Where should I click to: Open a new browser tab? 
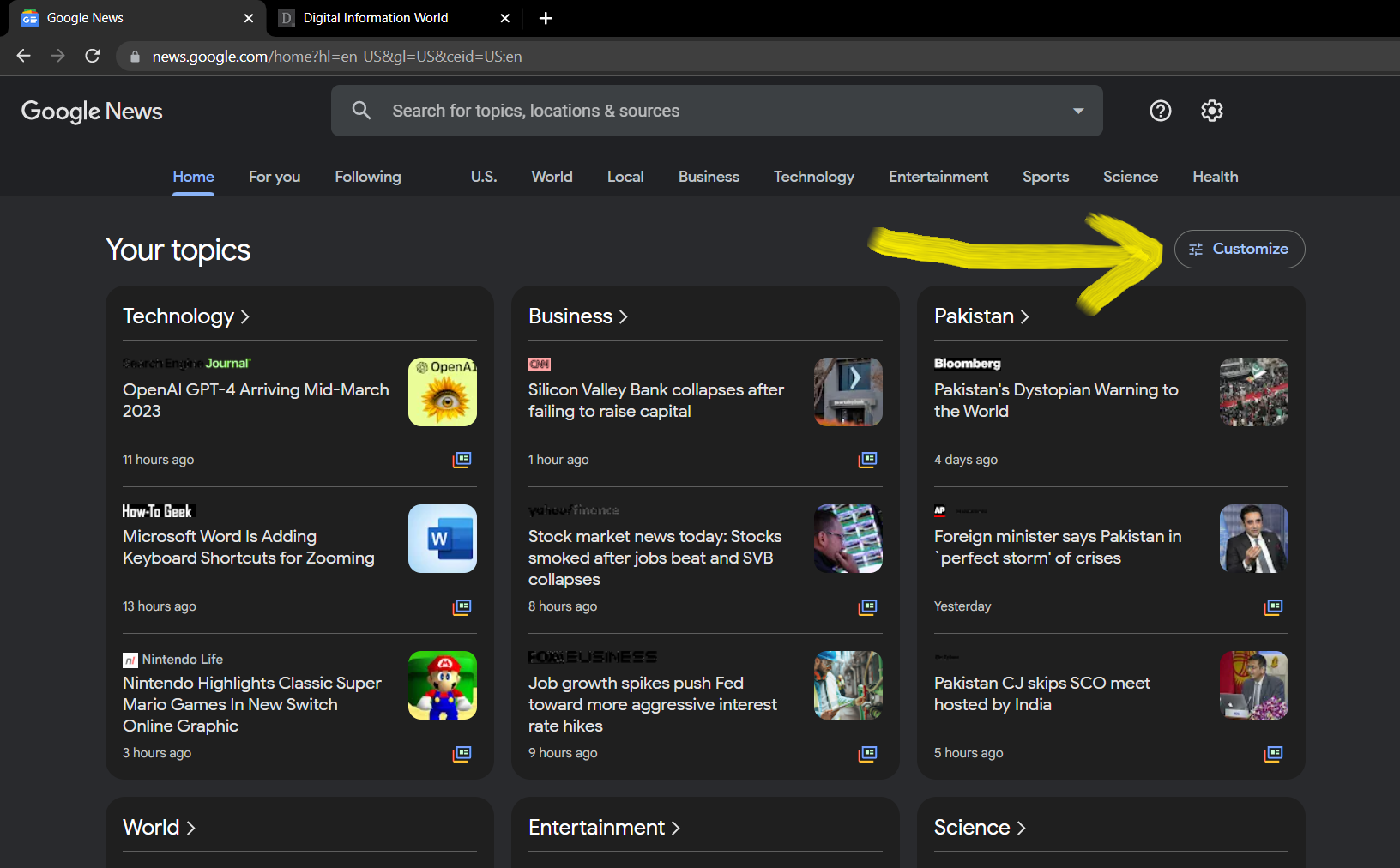coord(546,18)
